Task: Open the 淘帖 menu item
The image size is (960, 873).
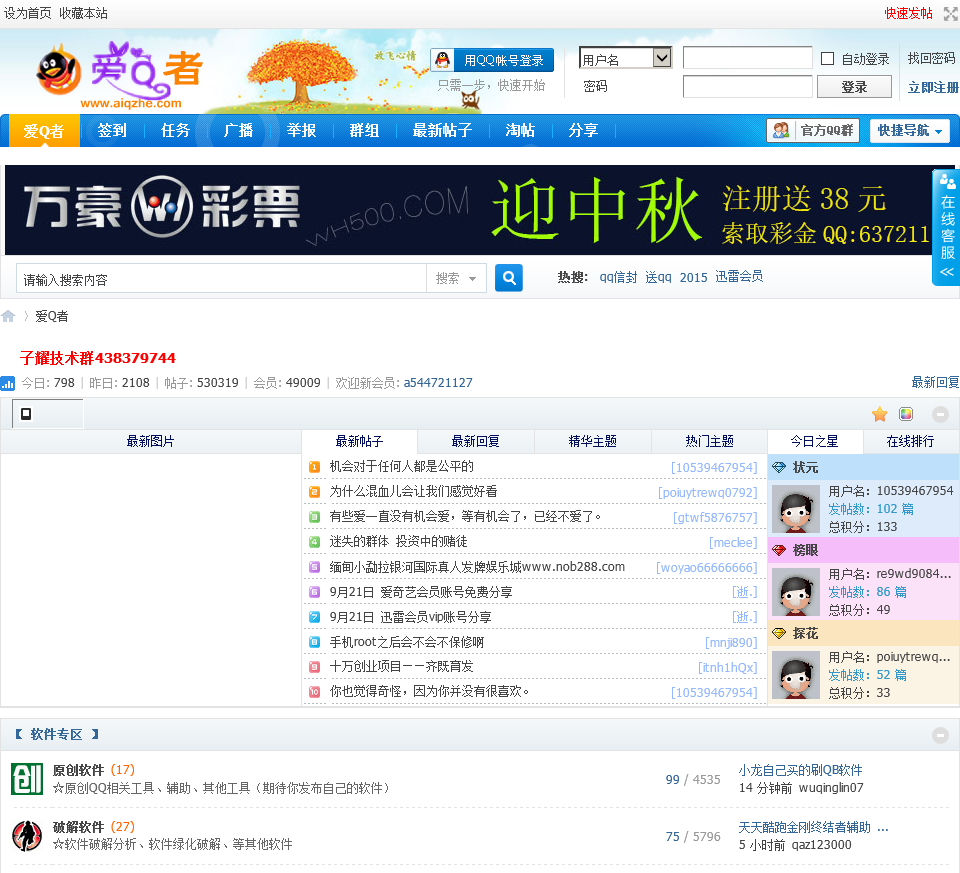Action: coord(520,130)
